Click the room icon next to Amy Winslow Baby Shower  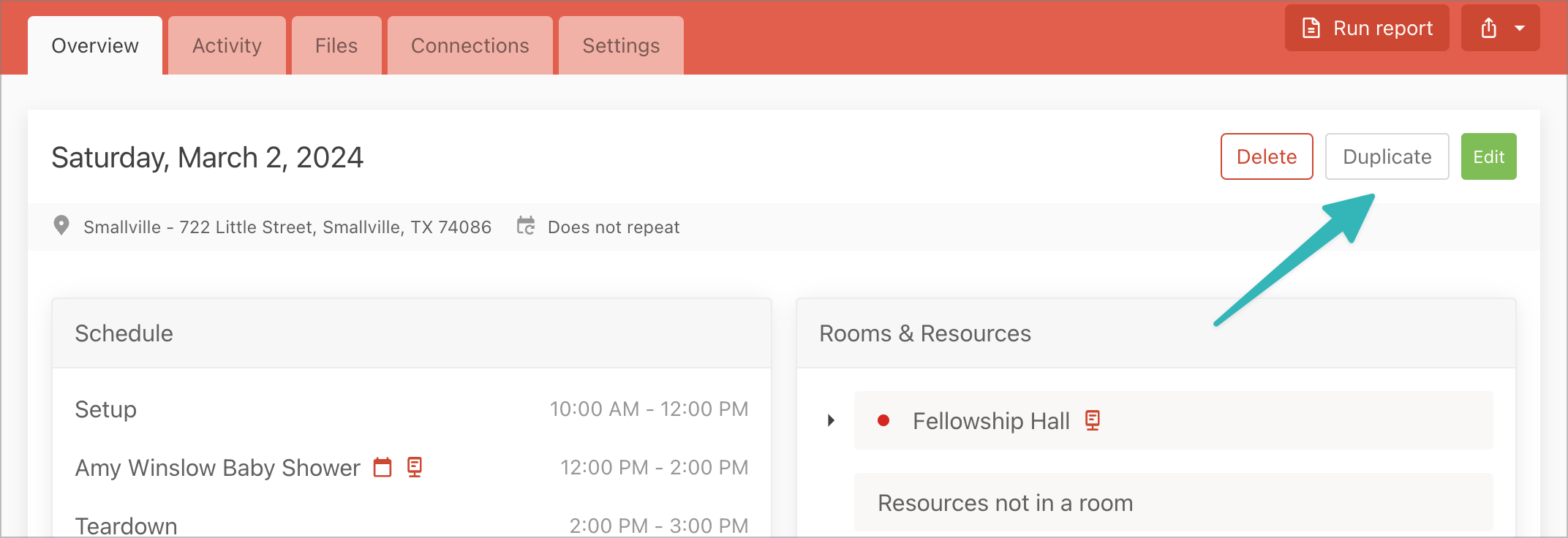pos(415,467)
